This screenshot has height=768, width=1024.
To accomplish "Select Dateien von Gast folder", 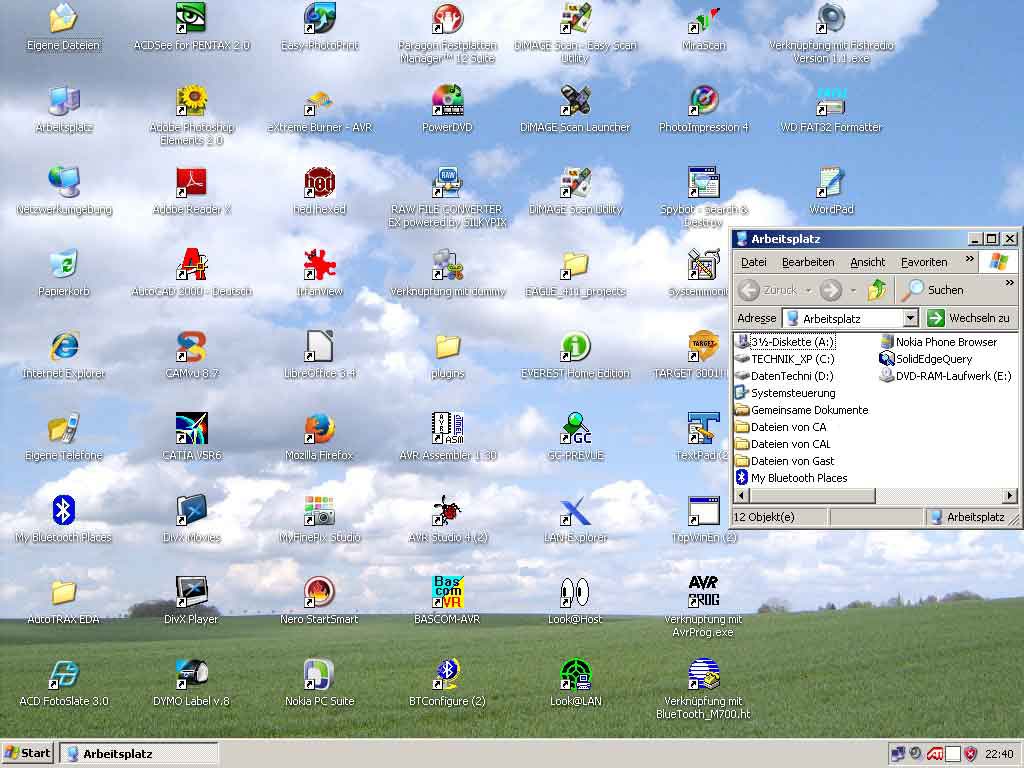I will (x=785, y=460).
